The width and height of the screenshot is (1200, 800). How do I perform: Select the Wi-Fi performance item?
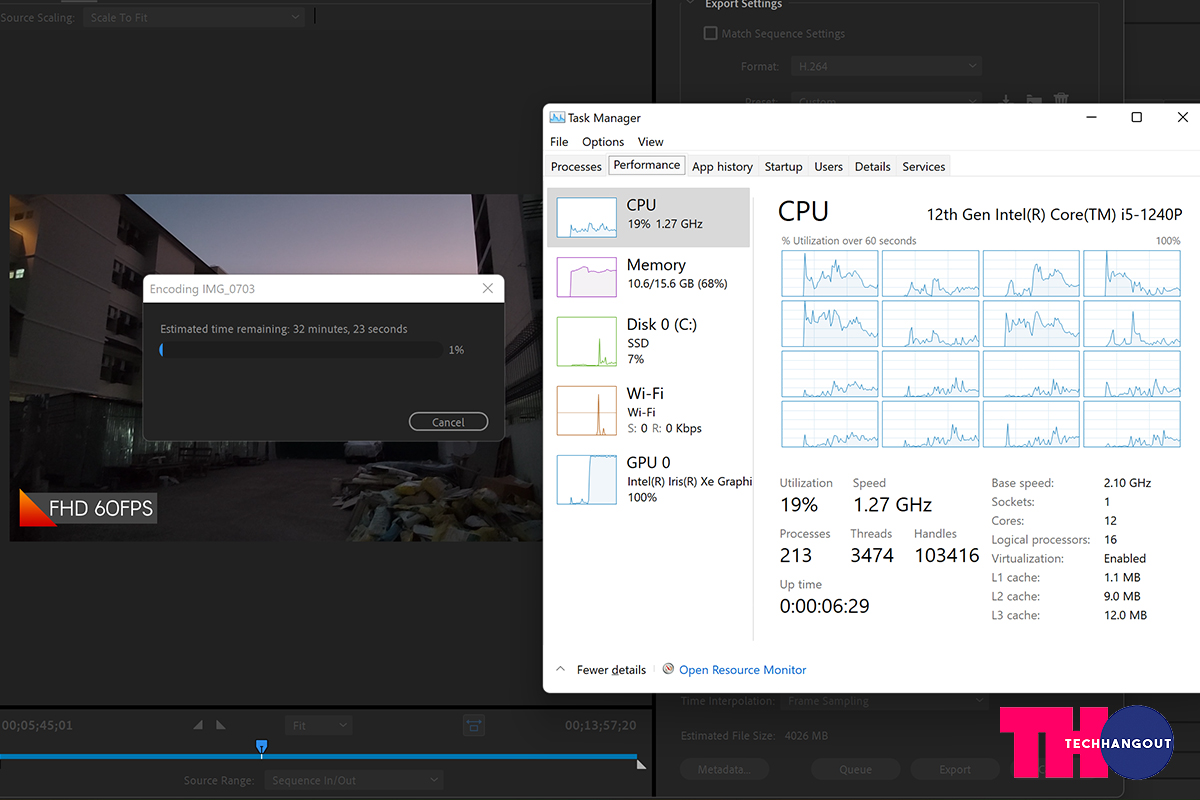click(649, 410)
